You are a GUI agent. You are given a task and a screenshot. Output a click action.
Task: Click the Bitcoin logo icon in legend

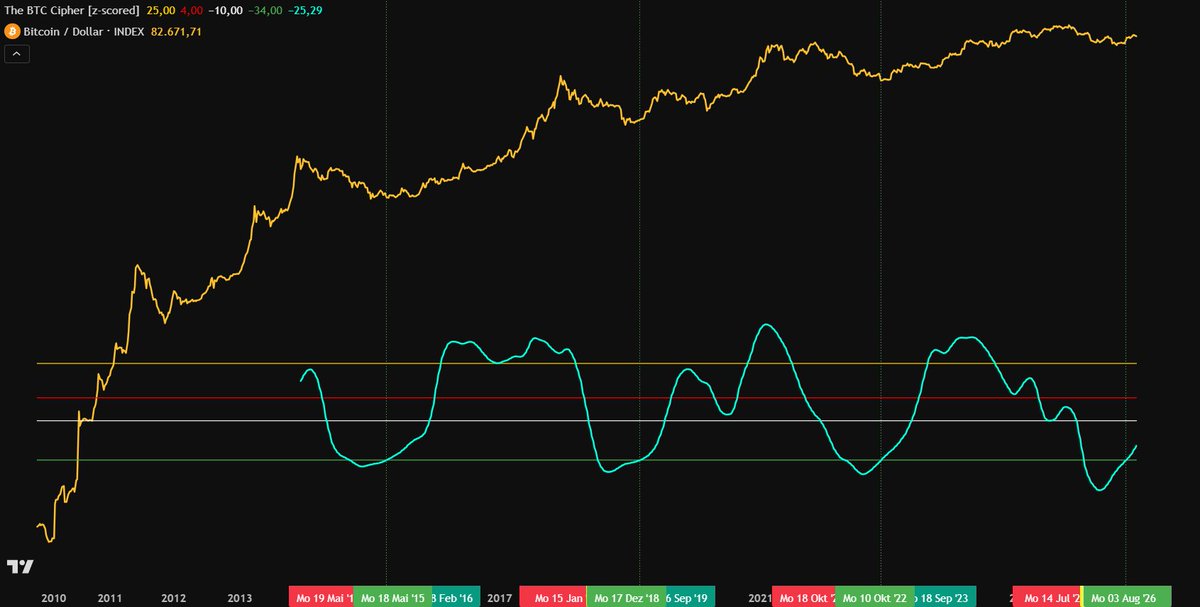pyautogui.click(x=13, y=32)
